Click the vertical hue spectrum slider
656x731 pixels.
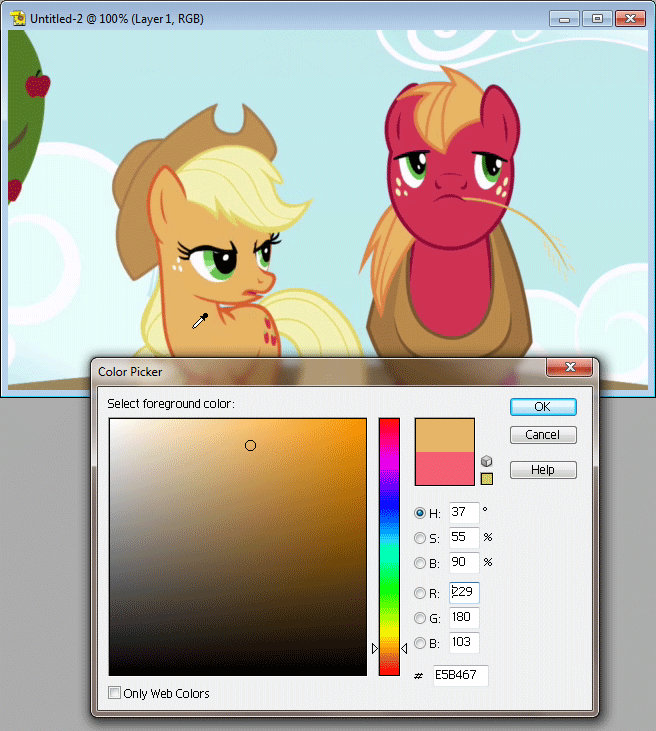pyautogui.click(x=389, y=546)
